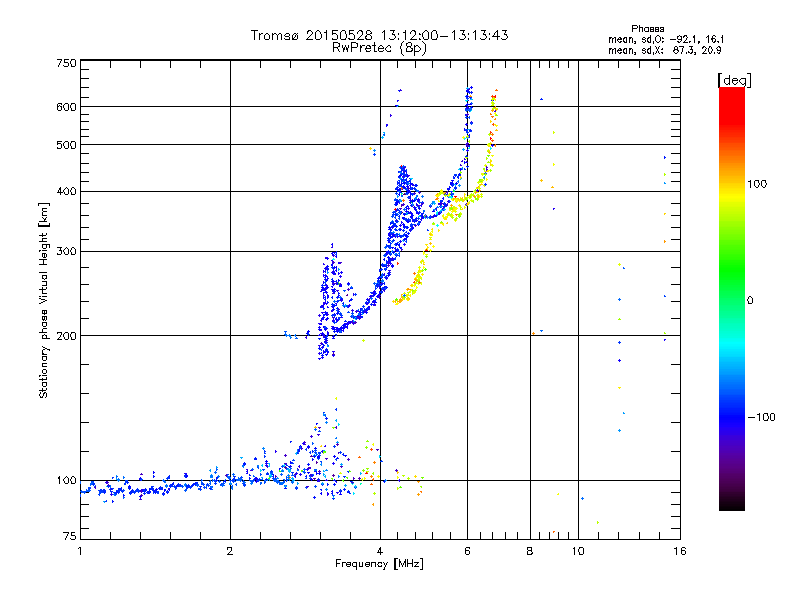The width and height of the screenshot is (800, 600).
Task: Click the x-axis tick label '10'
Action: pos(578,551)
